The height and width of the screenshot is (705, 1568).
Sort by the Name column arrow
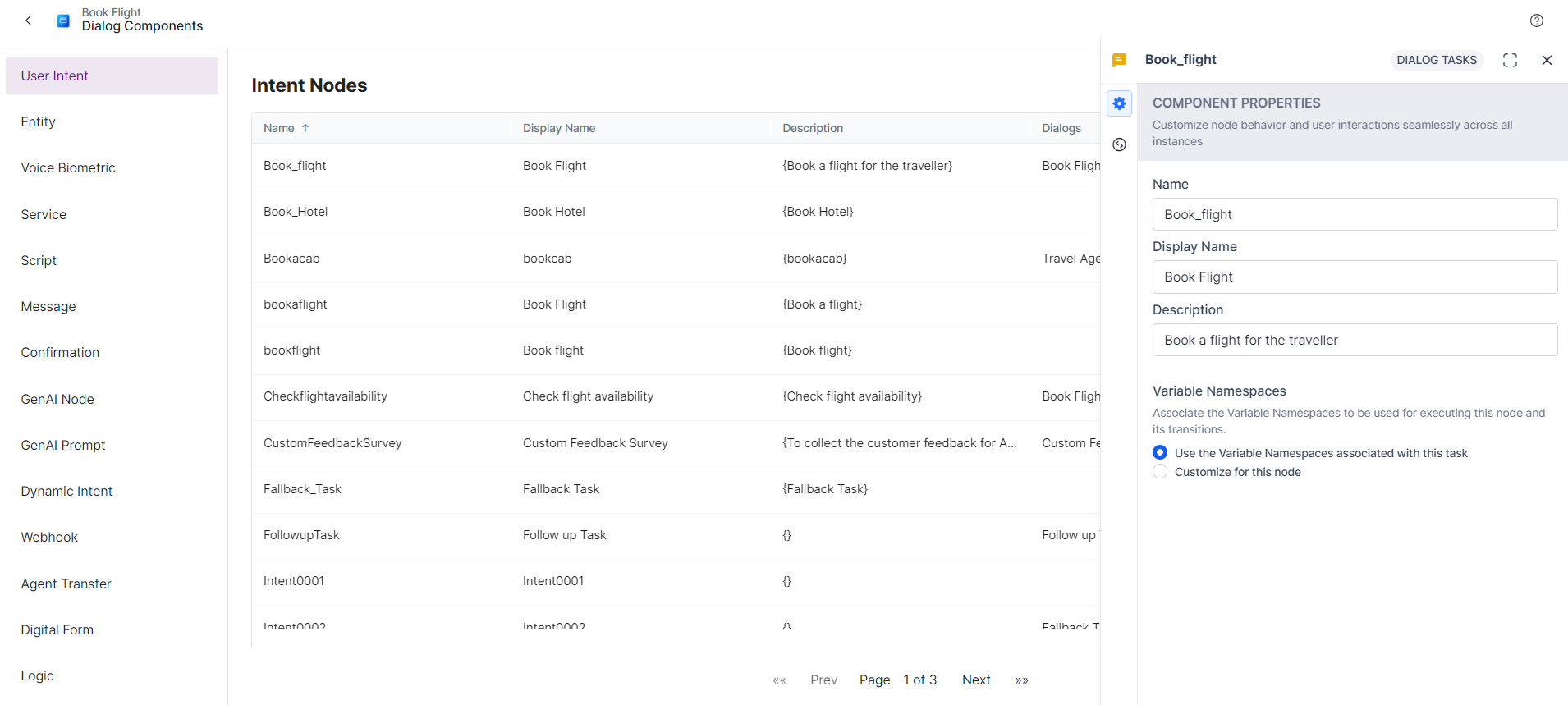click(305, 128)
